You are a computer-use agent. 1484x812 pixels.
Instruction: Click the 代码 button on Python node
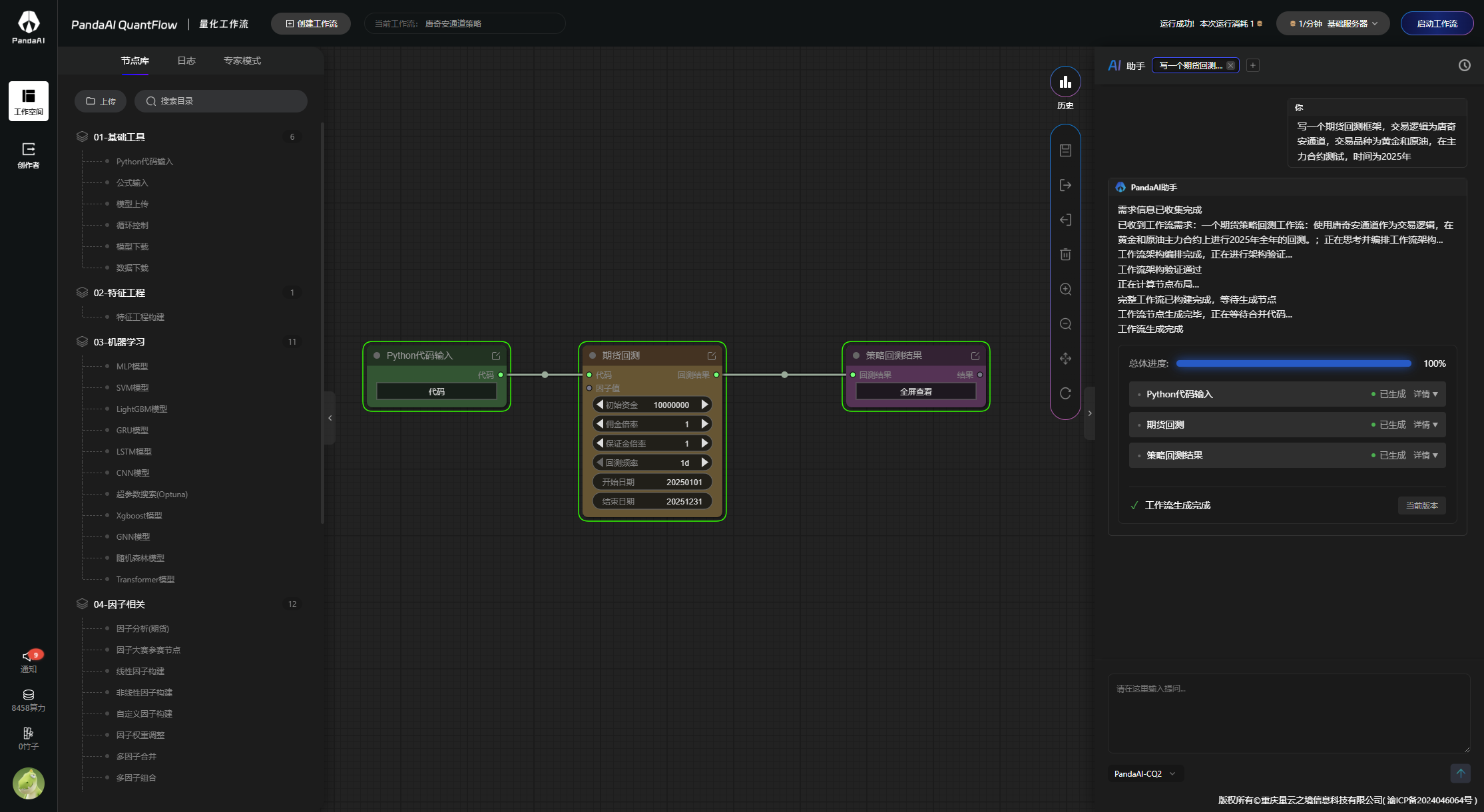(437, 392)
